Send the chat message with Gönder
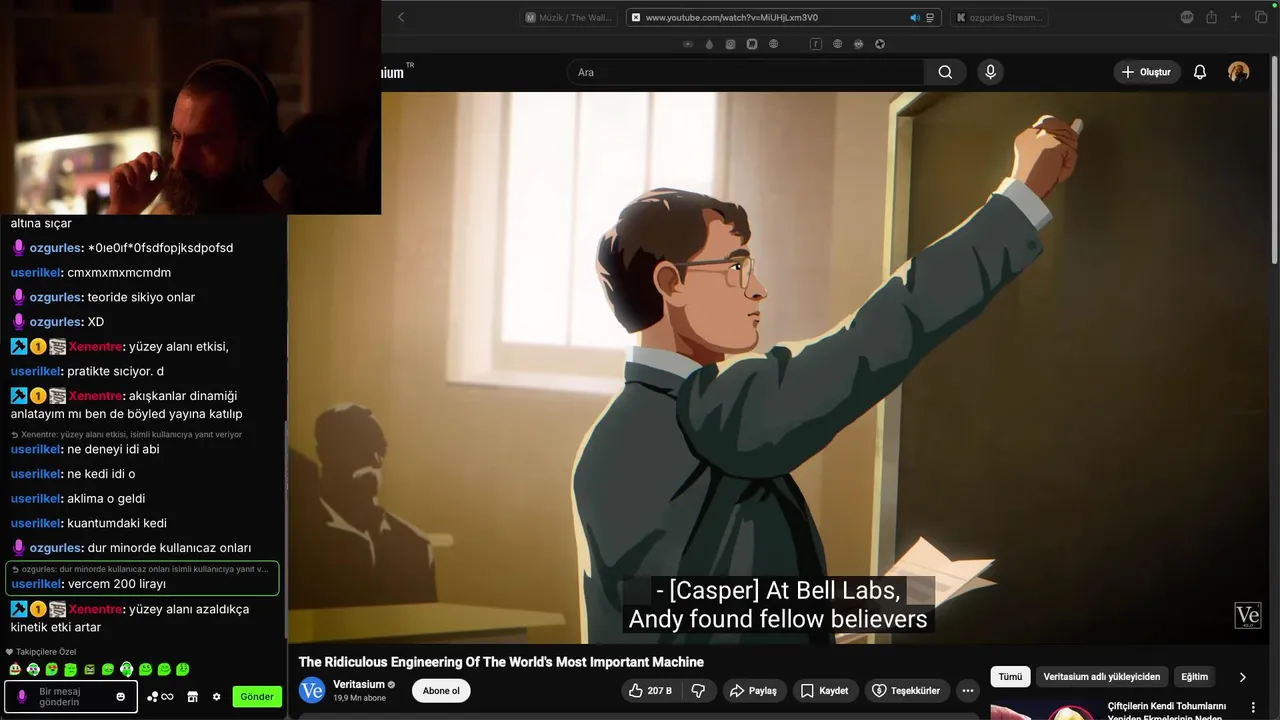This screenshot has height=720, width=1280. 257,697
